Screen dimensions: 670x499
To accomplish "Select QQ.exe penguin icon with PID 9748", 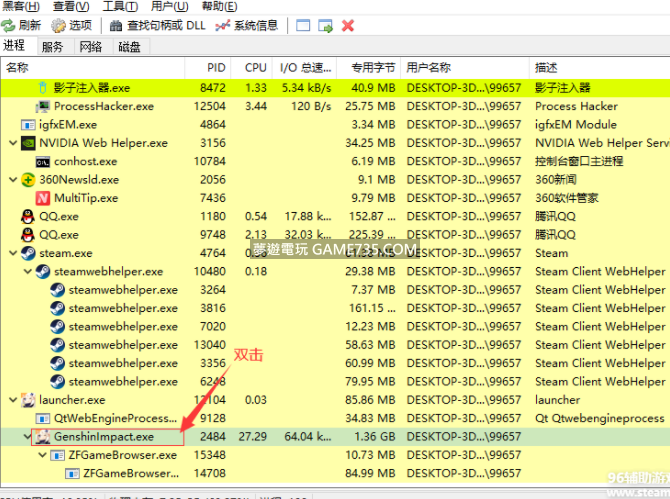I will tap(28, 235).
